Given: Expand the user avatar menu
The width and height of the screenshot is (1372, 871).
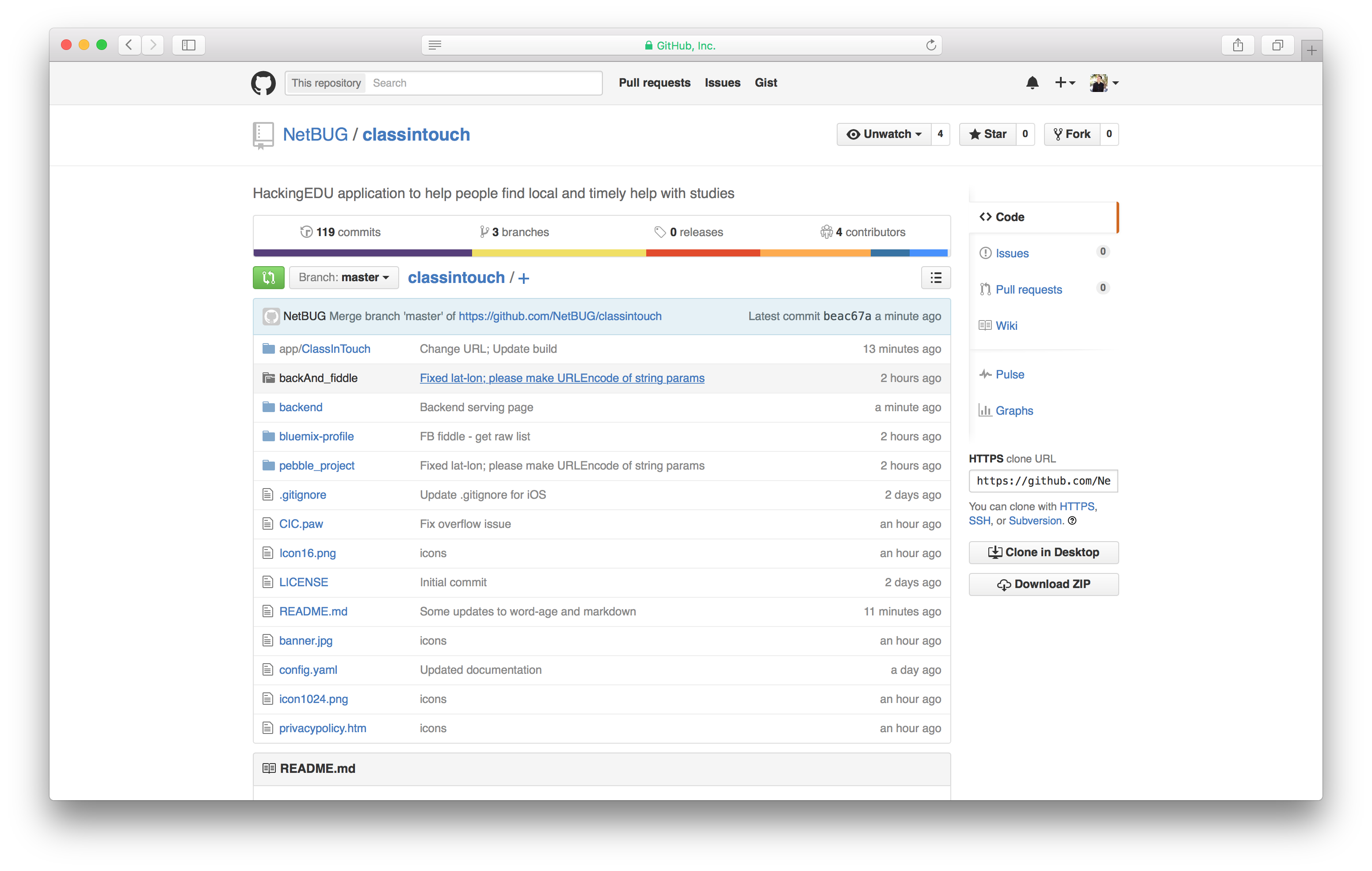Looking at the screenshot, I should click(1104, 83).
